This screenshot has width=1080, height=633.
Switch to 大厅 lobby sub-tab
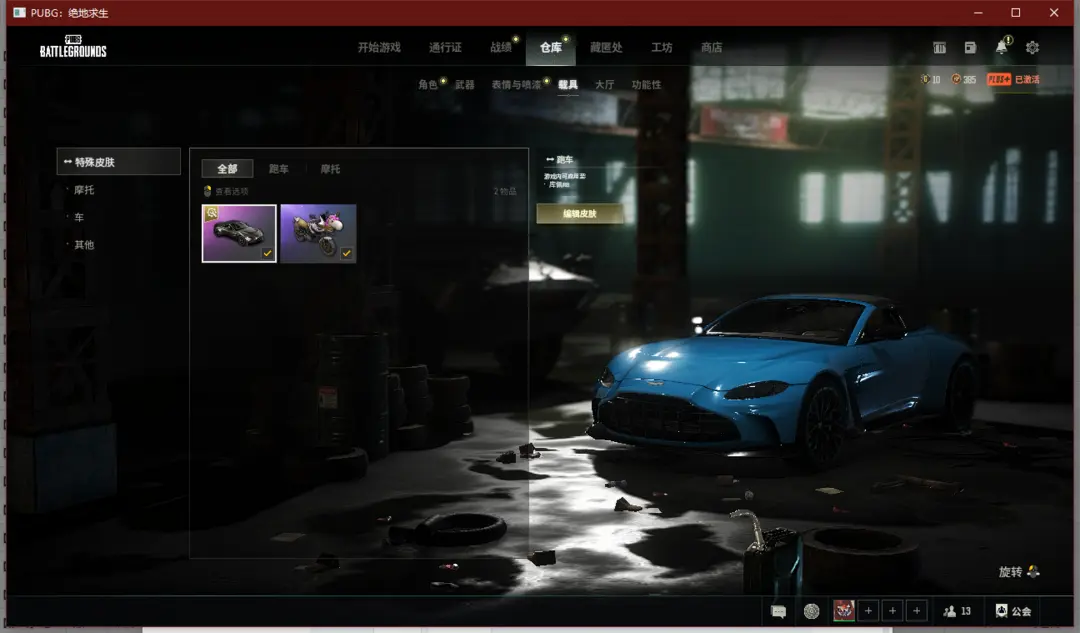click(x=605, y=85)
